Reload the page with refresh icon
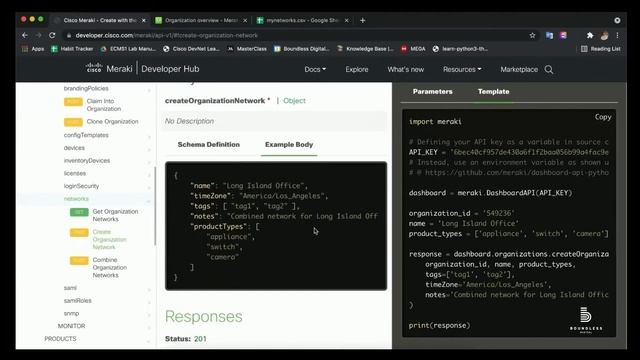 pyautogui.click(x=52, y=36)
